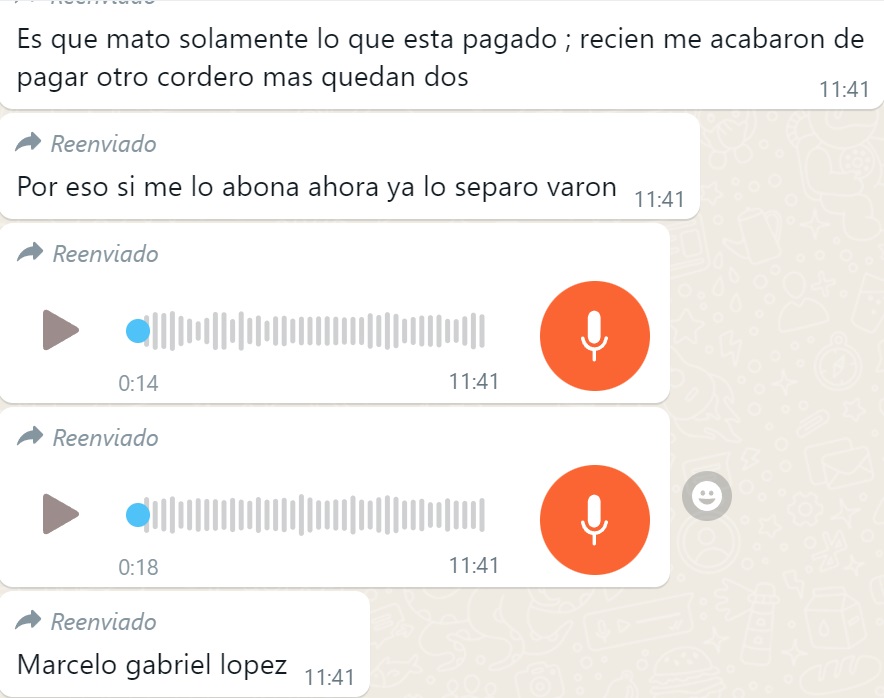Click the orange microphone icon on the 0:18 audio
The image size is (884, 698).
[595, 520]
